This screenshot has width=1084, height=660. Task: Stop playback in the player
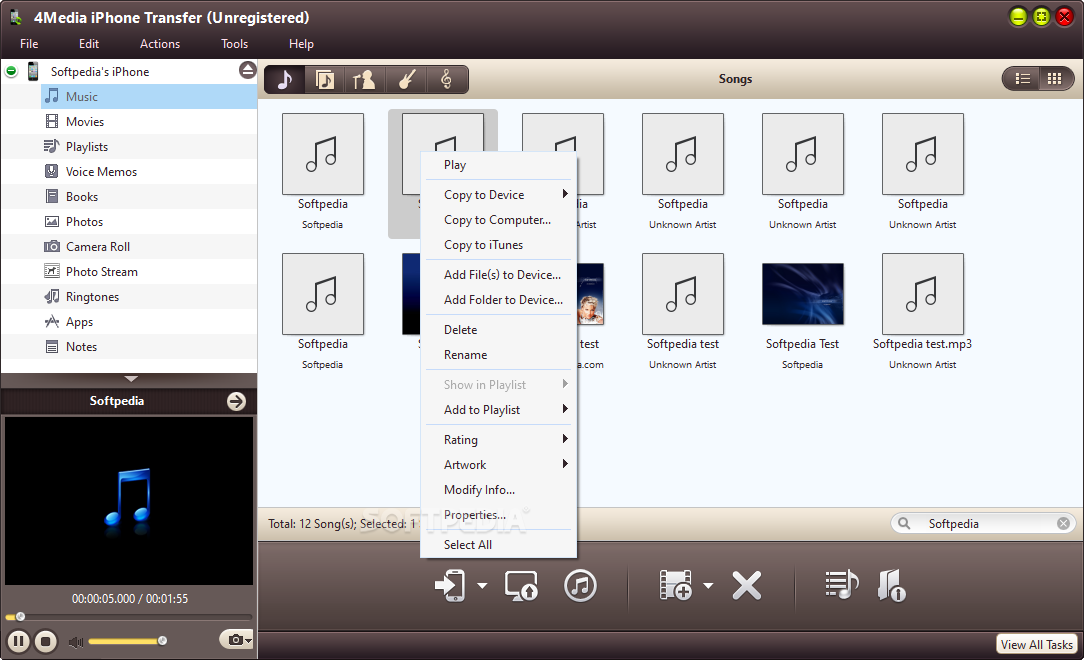46,641
